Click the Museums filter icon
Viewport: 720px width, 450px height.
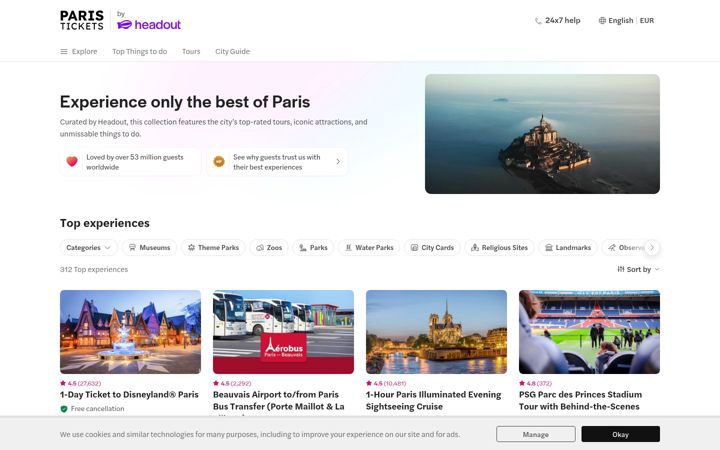(x=132, y=248)
